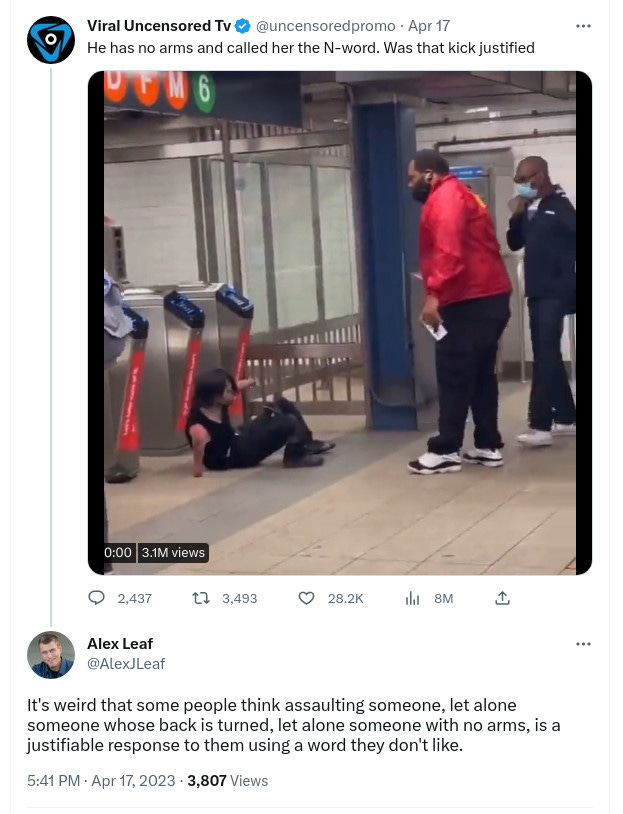The image size is (623, 814).
Task: Expand more options on Viral Uncensored tweet
Action: pyautogui.click(x=583, y=26)
